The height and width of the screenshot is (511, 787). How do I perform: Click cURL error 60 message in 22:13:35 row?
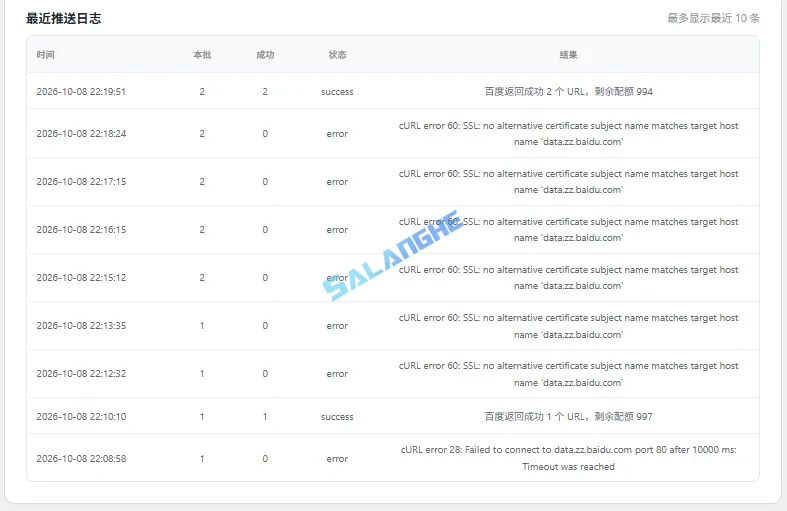pos(568,326)
